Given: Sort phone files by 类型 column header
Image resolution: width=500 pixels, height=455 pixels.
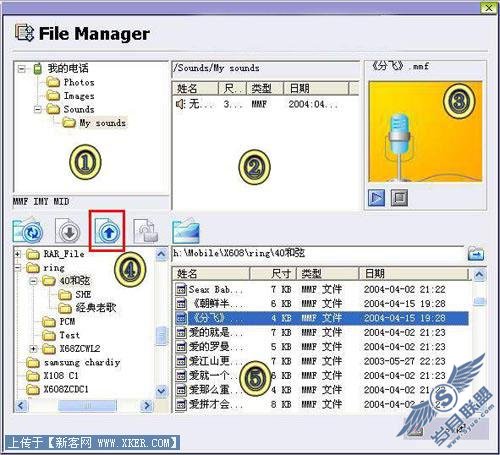Looking at the screenshot, I should (265, 88).
